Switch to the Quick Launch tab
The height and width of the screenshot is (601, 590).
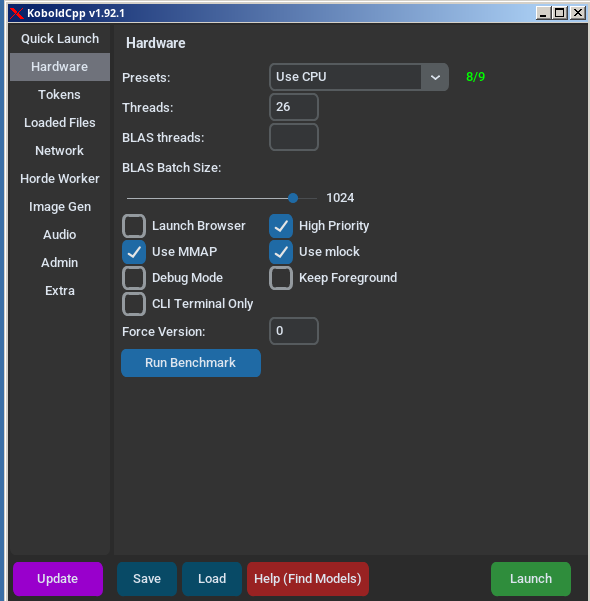pos(60,39)
